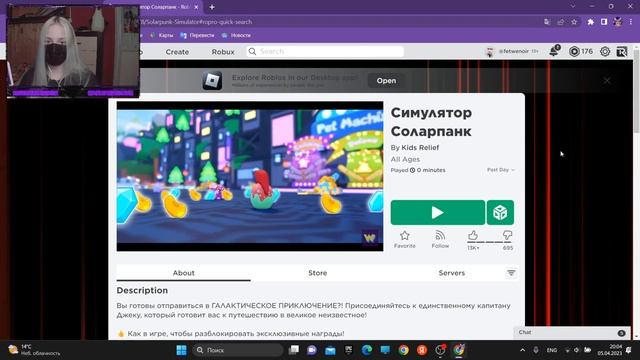The width and height of the screenshot is (640, 360).
Task: Click the taskbar Поиск search box
Action: point(238,350)
